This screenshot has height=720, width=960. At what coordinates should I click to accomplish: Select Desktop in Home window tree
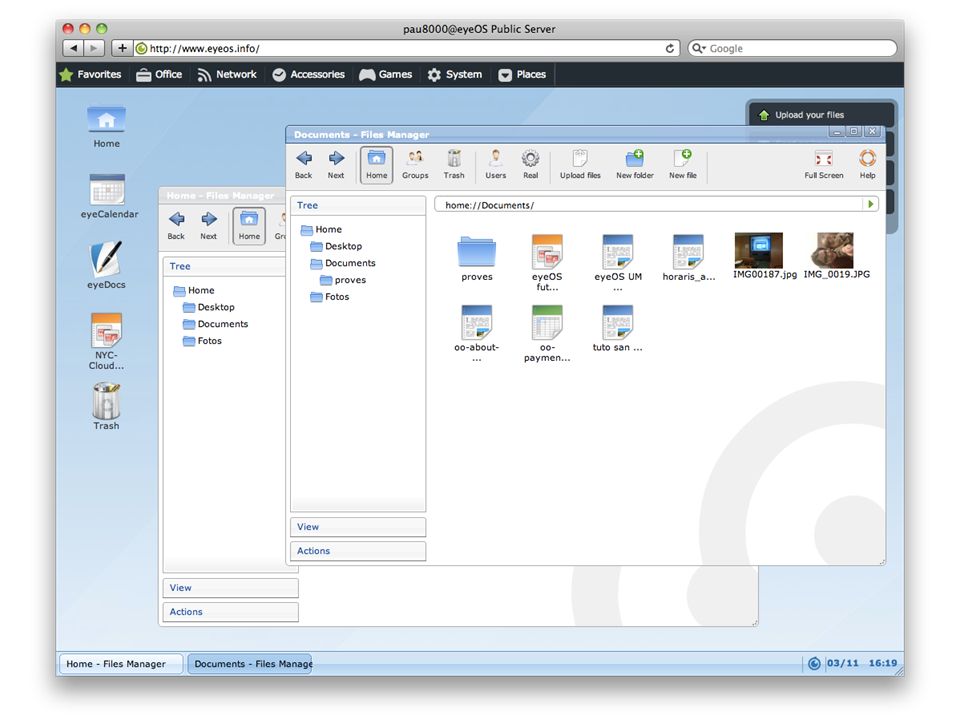[209, 307]
